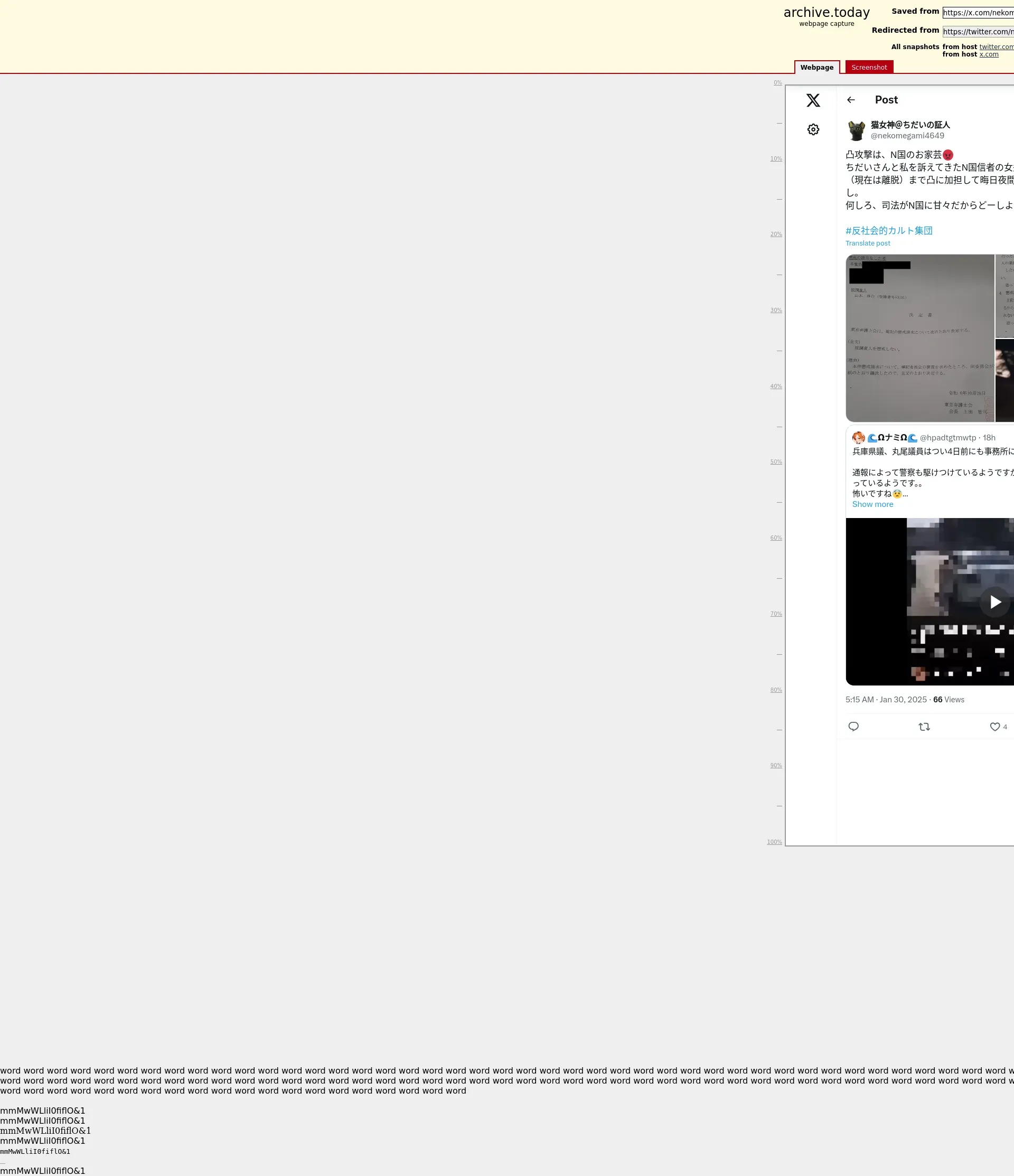Open the #反社会的カルト集団 hashtag
Screen dimensions: 1014x1176
tap(888, 230)
